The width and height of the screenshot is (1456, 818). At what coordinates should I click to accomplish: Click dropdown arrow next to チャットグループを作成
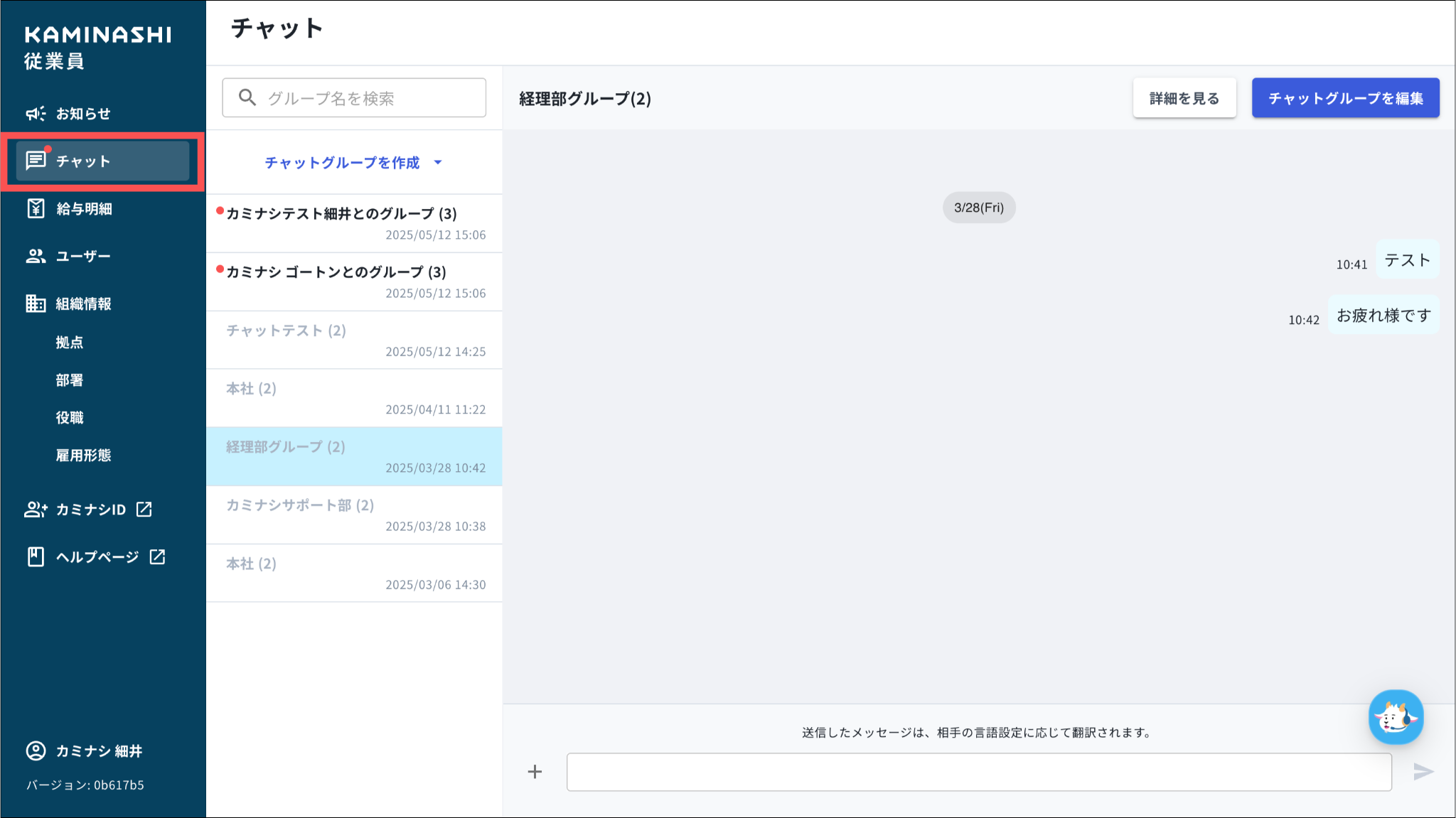click(438, 163)
